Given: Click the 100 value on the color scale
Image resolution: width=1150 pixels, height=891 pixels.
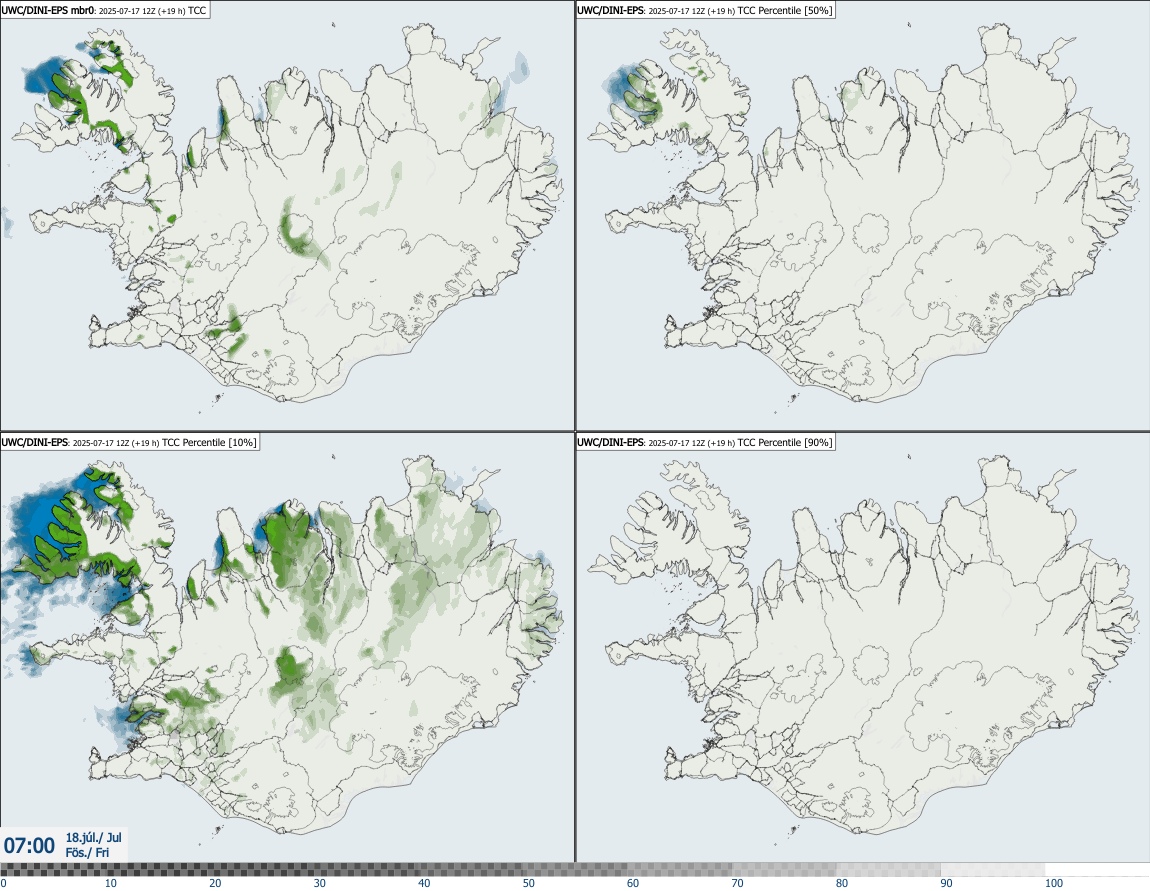Looking at the screenshot, I should point(1054,883).
